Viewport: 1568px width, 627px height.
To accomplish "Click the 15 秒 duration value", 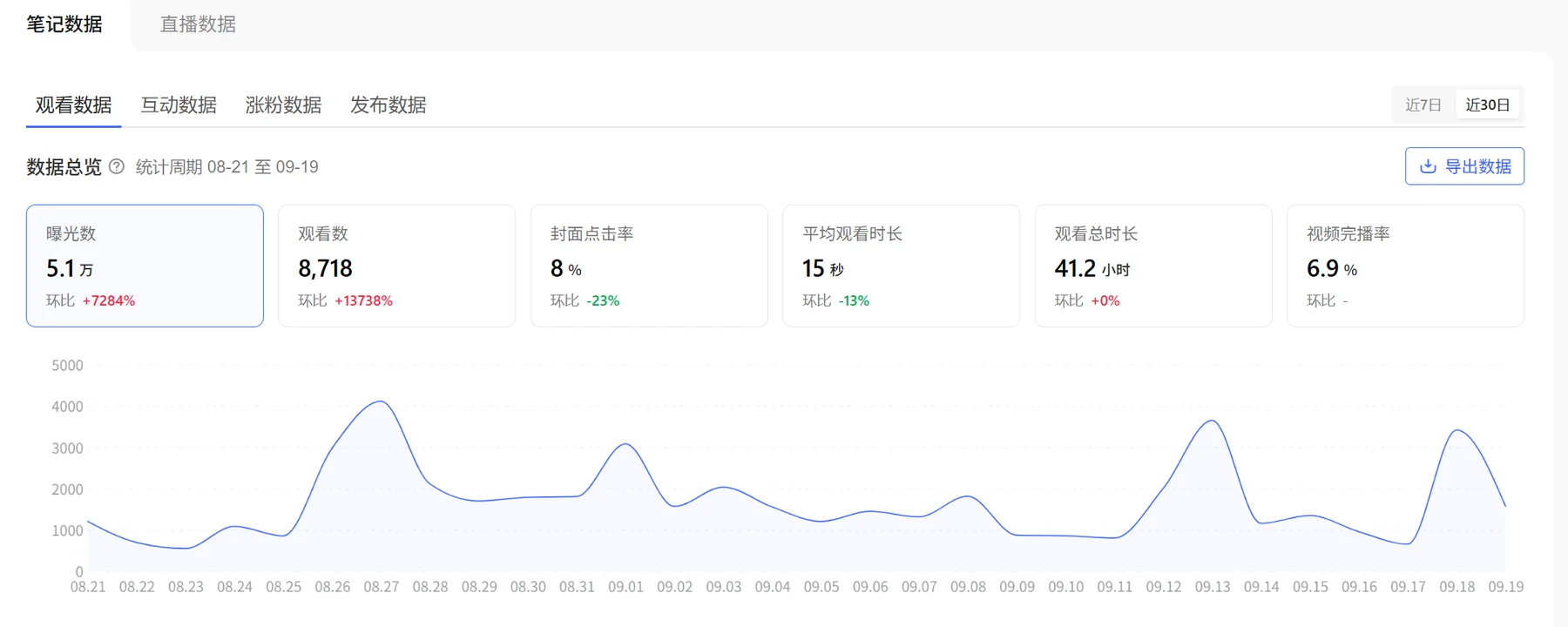I will pyautogui.click(x=823, y=268).
